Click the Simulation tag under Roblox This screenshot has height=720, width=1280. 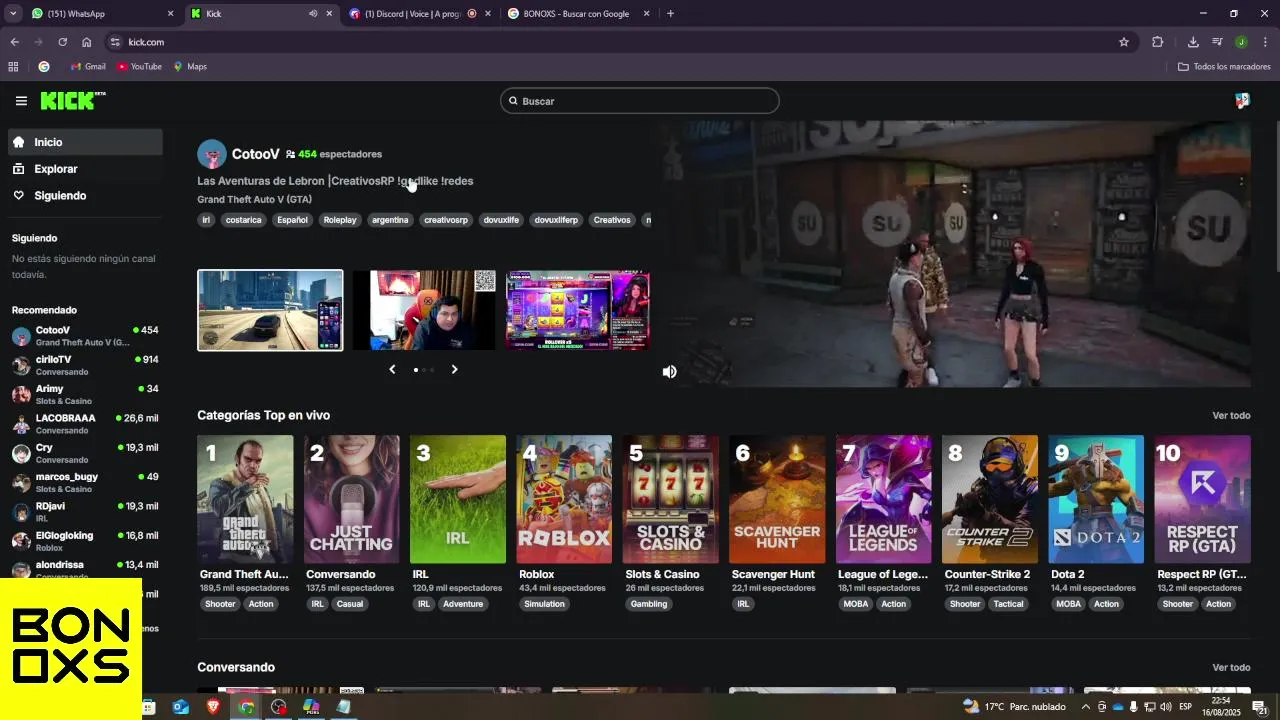tap(544, 604)
